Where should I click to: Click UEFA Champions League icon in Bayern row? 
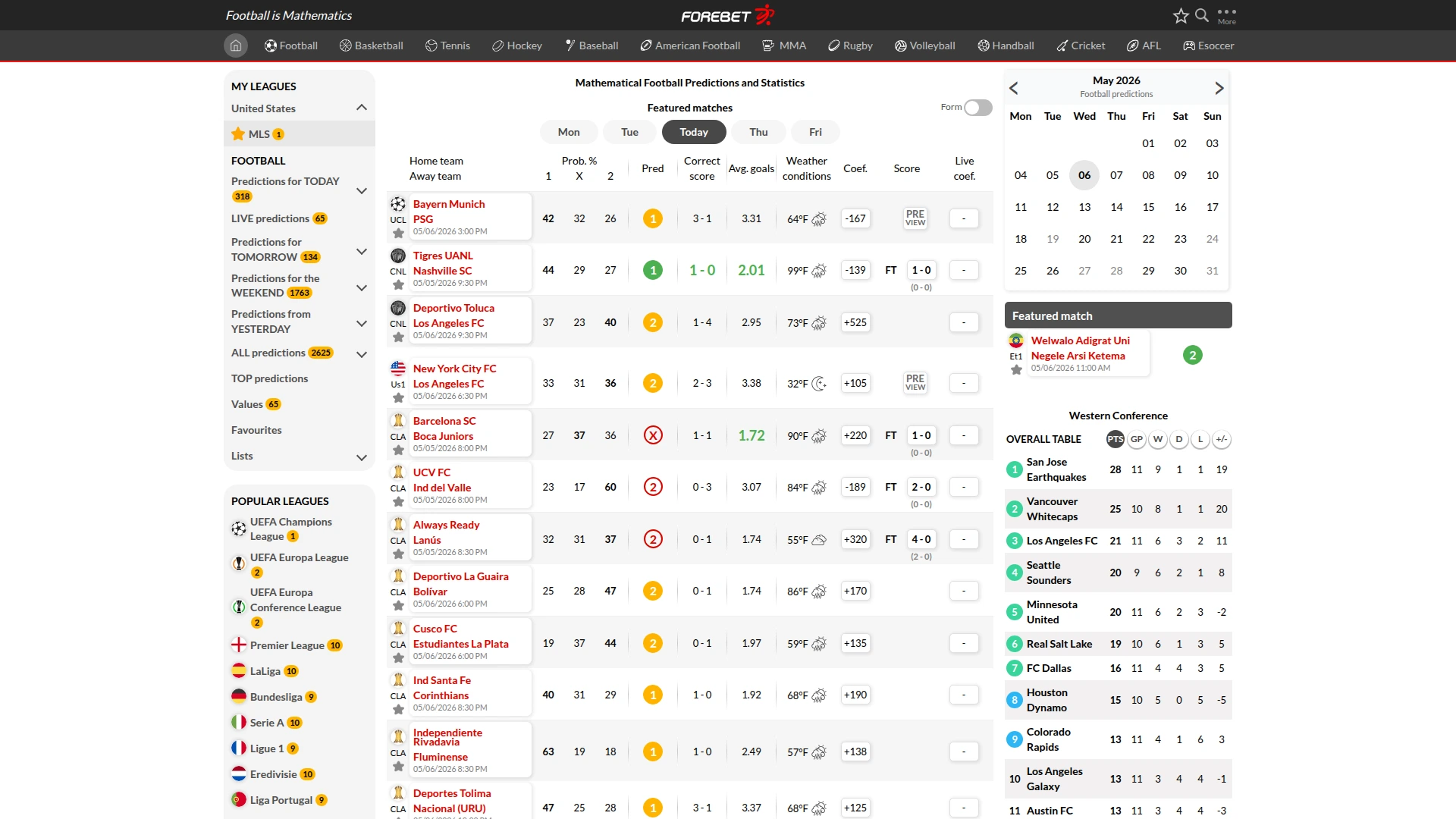tap(398, 204)
